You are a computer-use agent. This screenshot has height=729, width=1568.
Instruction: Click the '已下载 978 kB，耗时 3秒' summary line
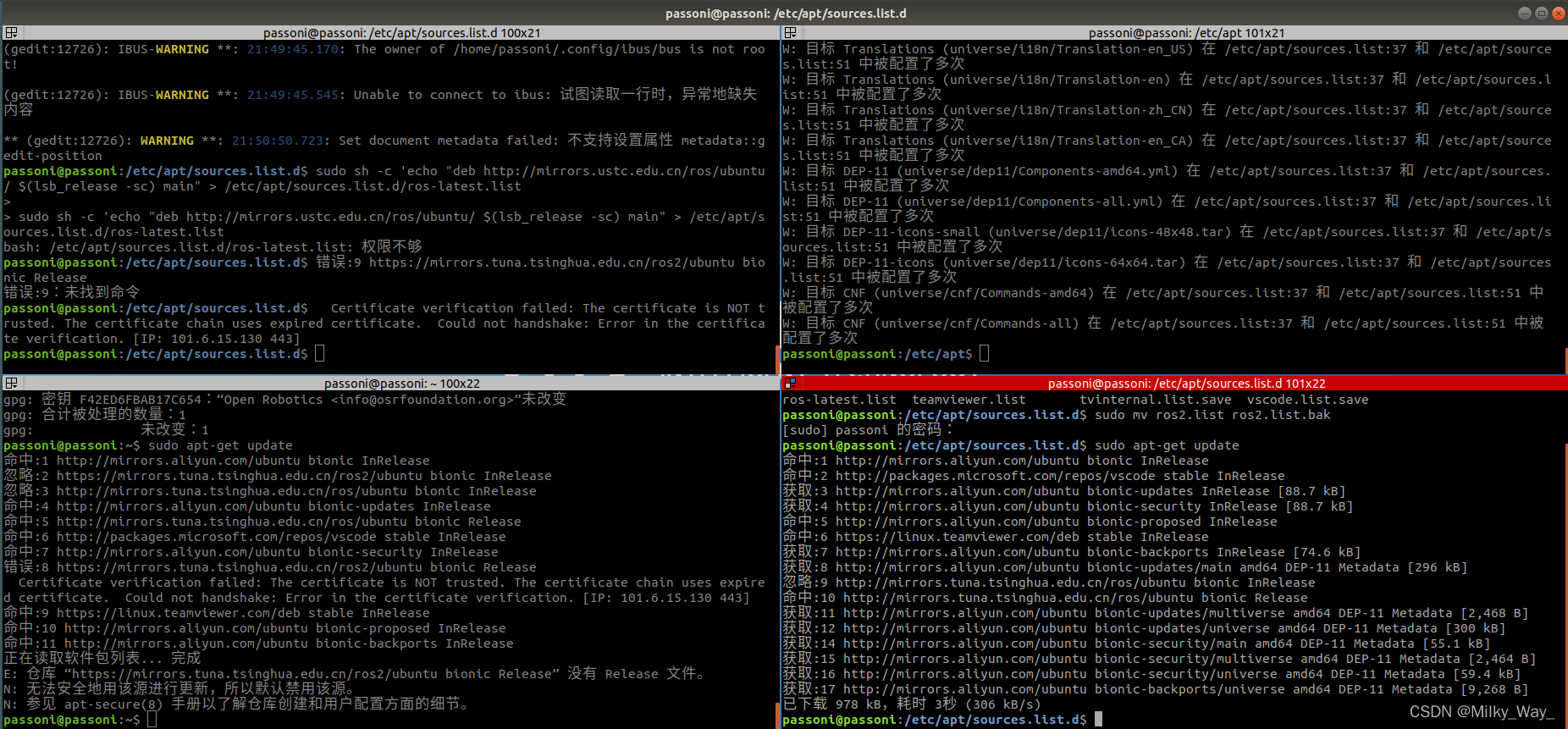click(912, 704)
